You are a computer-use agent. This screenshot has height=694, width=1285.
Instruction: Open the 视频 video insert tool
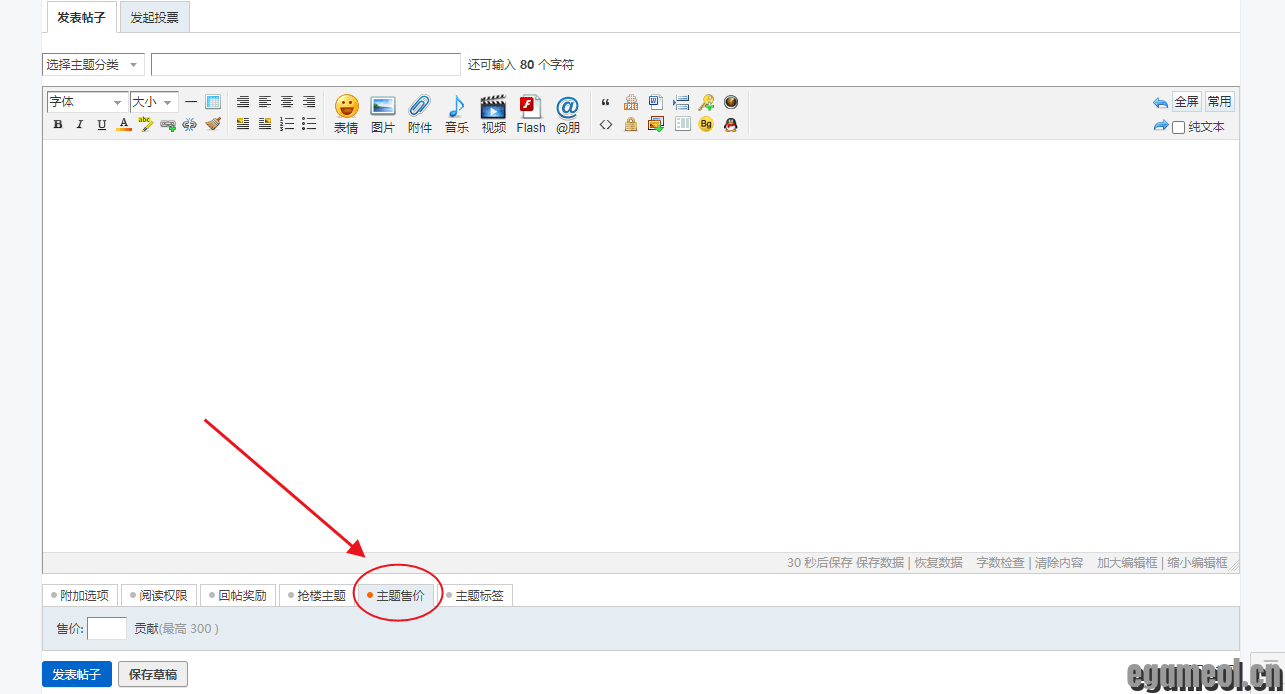coord(493,113)
